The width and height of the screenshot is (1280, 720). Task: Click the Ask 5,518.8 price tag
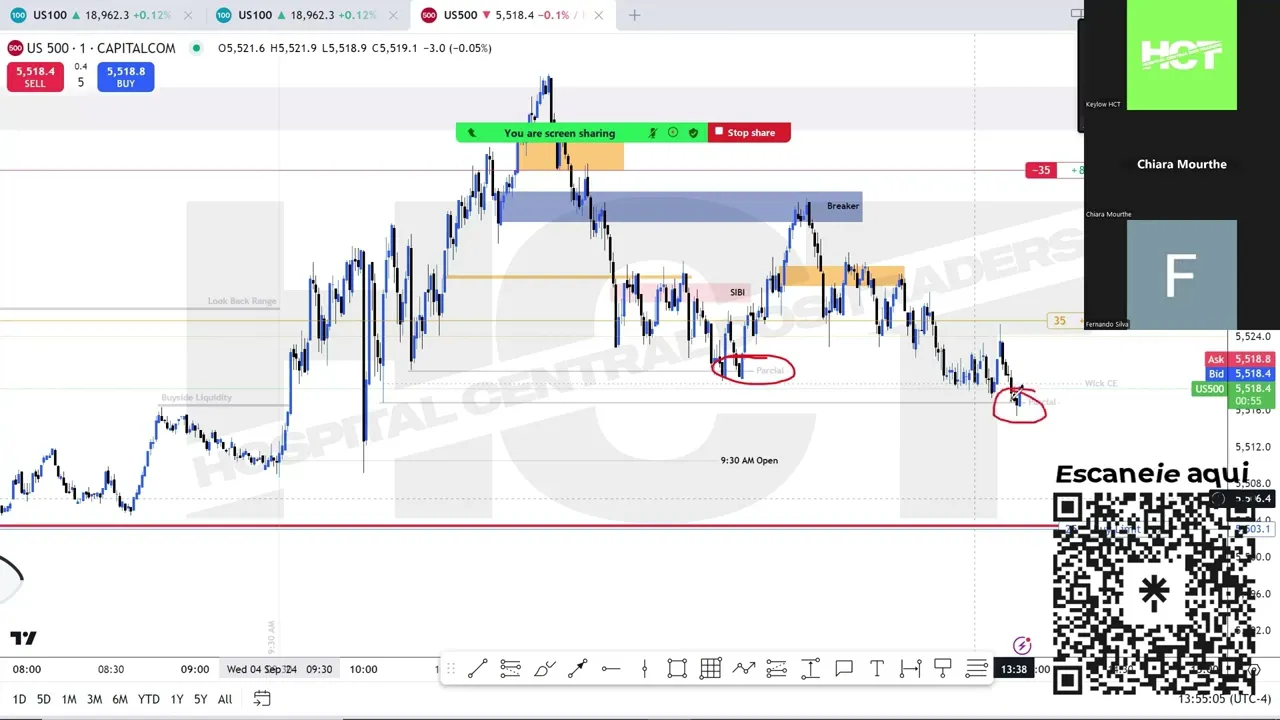(1239, 359)
